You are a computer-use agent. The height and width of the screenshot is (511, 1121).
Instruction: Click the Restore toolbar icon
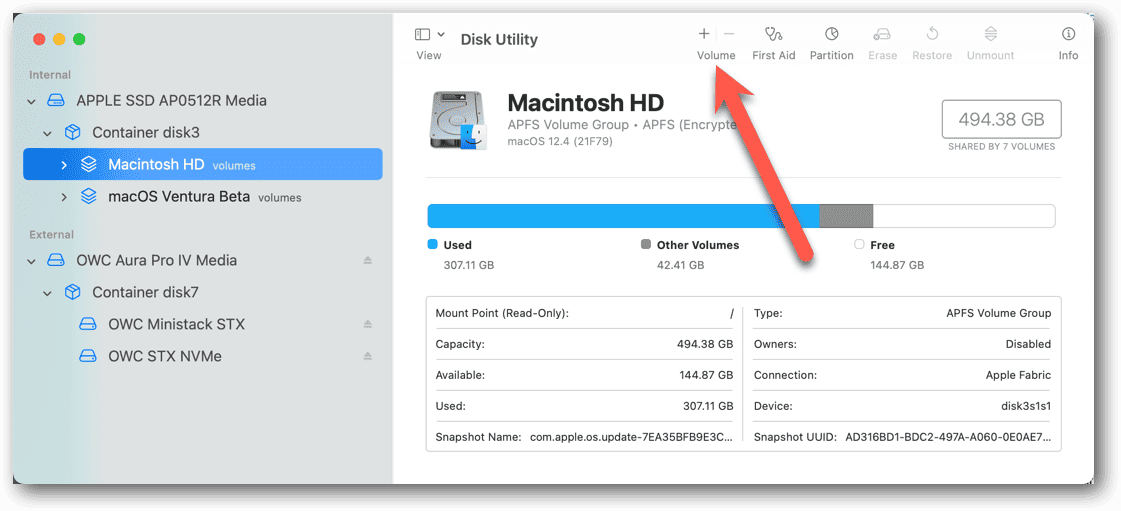click(932, 35)
